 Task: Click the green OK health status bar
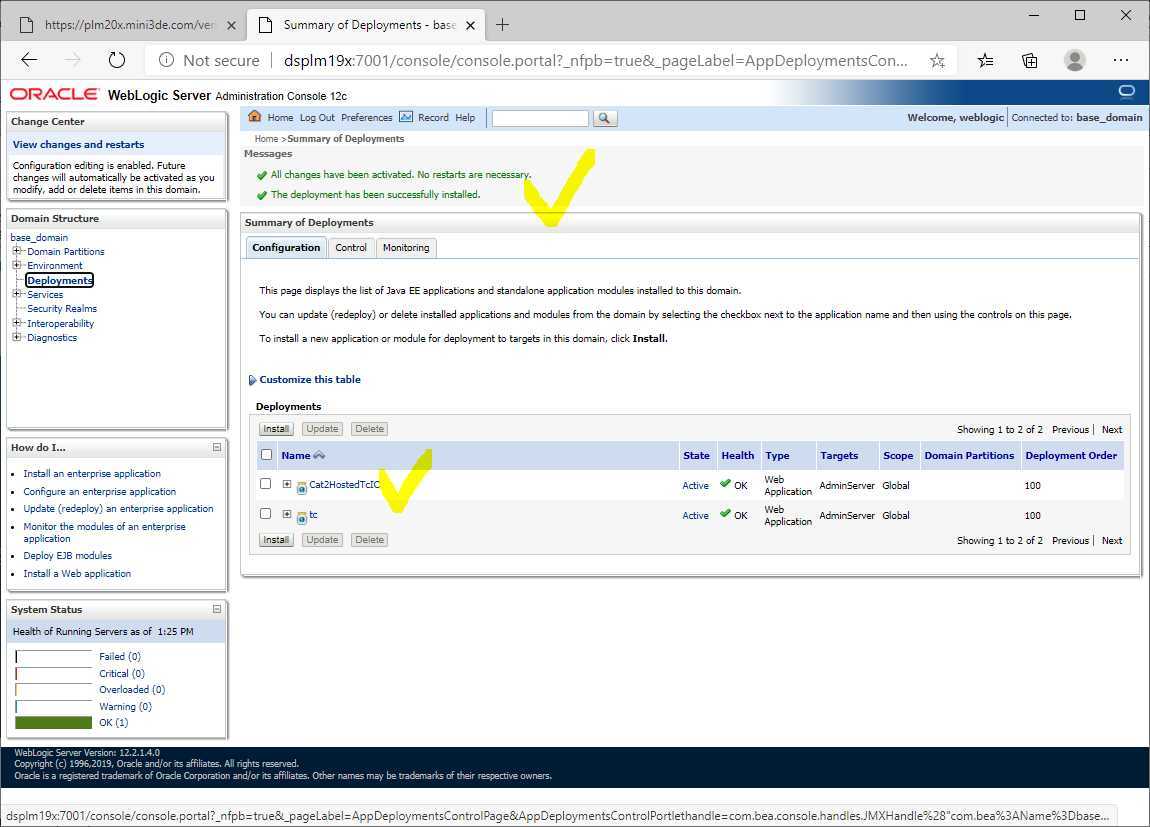point(54,722)
